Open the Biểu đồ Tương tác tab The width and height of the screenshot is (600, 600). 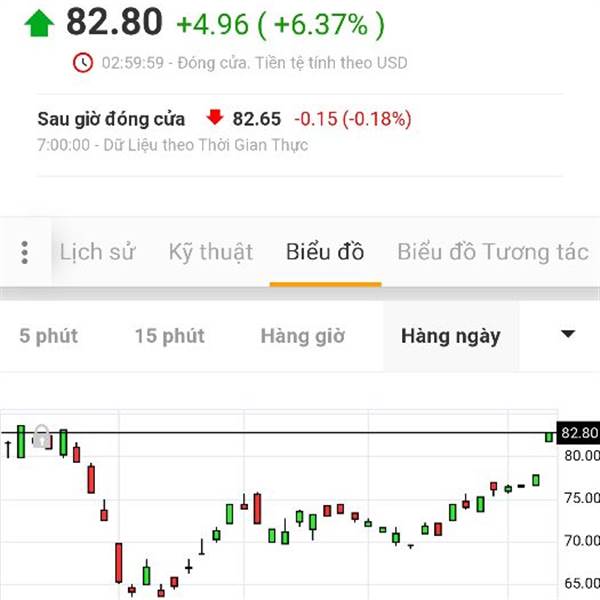pos(493,252)
